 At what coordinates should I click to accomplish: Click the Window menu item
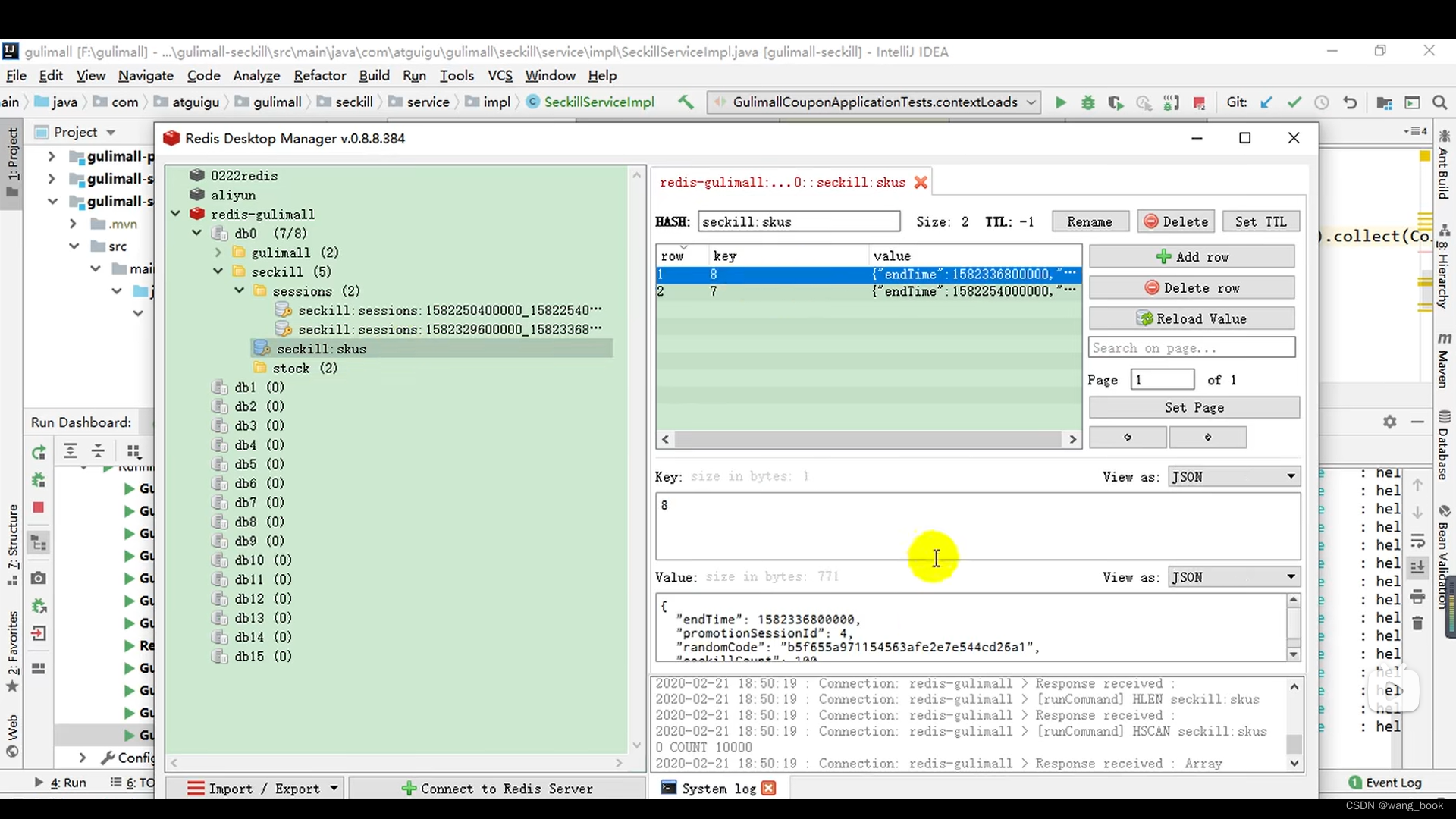(x=550, y=75)
